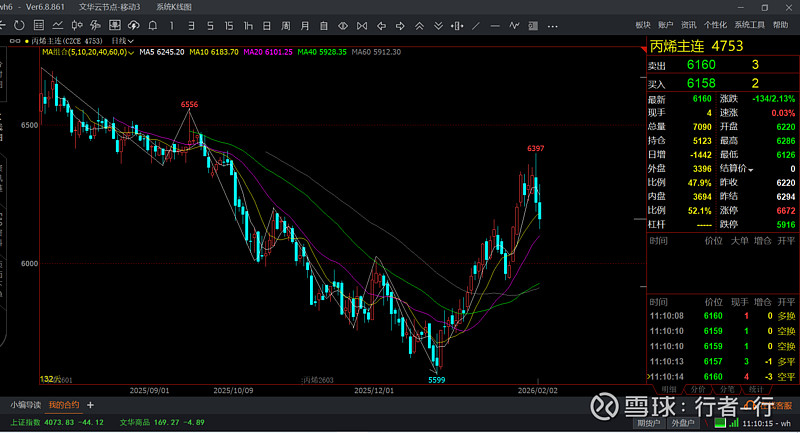The width and height of the screenshot is (800, 433).
Task: Open the 个性化 menu
Action: pos(715,25)
